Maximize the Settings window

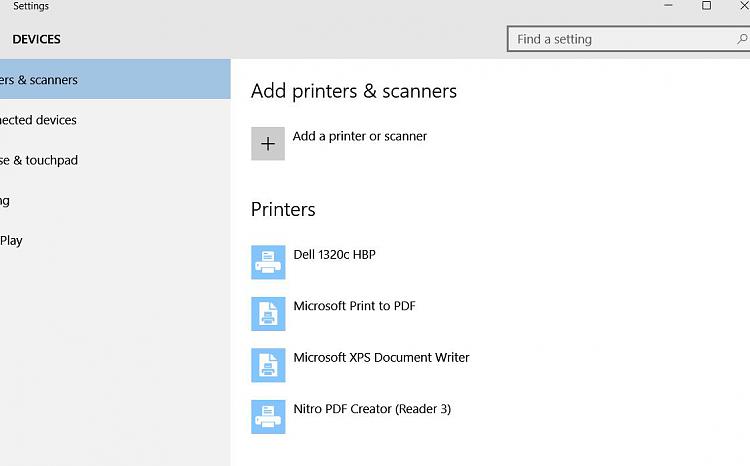706,5
